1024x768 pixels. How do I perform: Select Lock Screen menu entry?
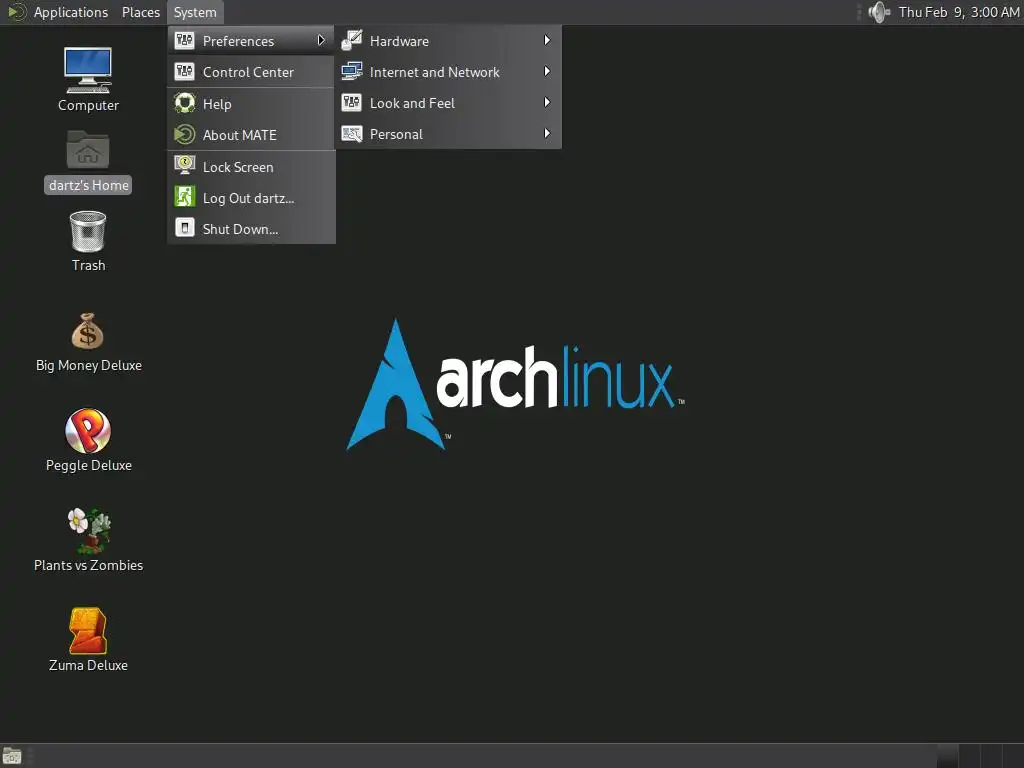[251, 167]
